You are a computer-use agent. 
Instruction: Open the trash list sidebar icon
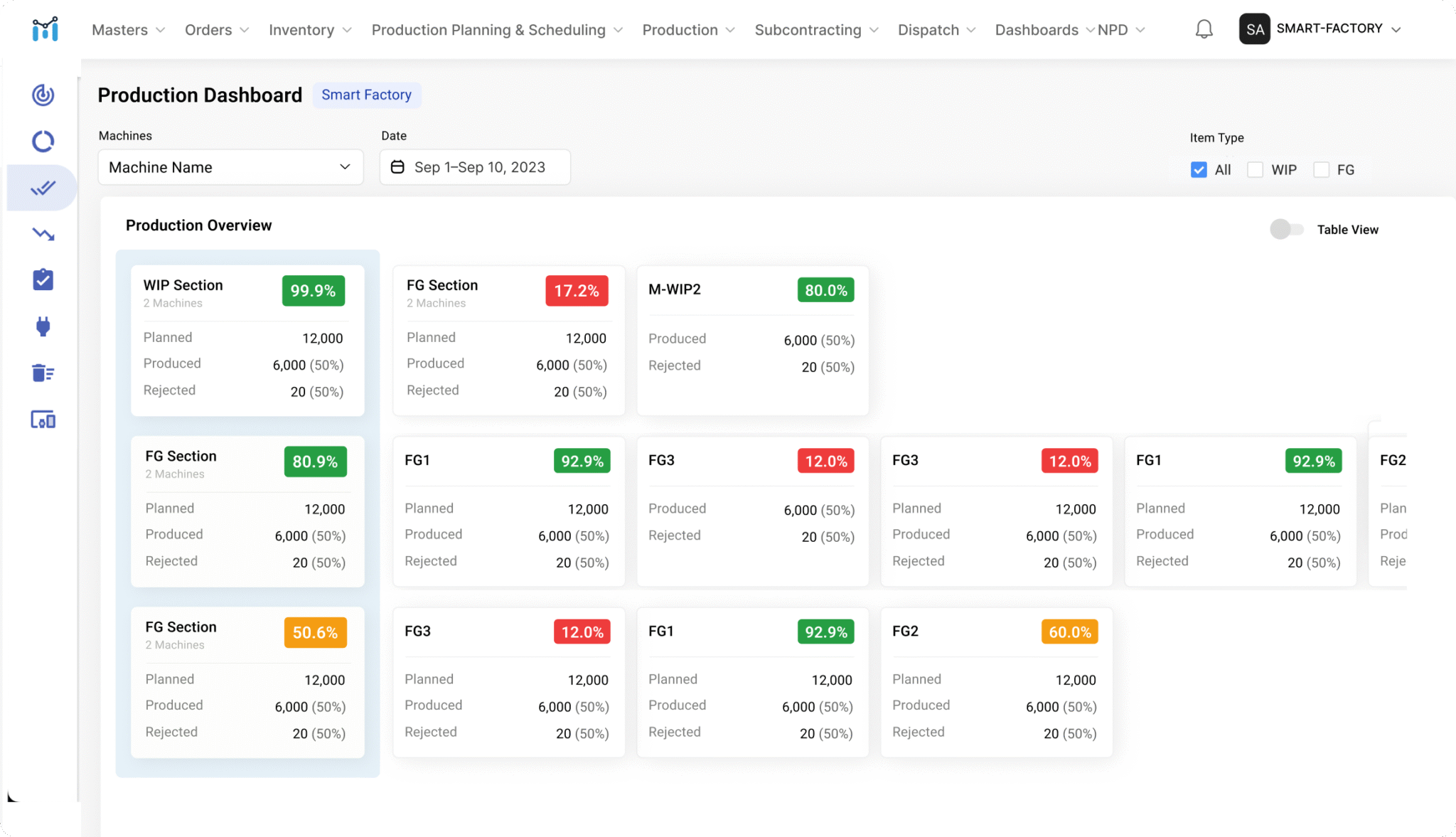pyautogui.click(x=43, y=373)
